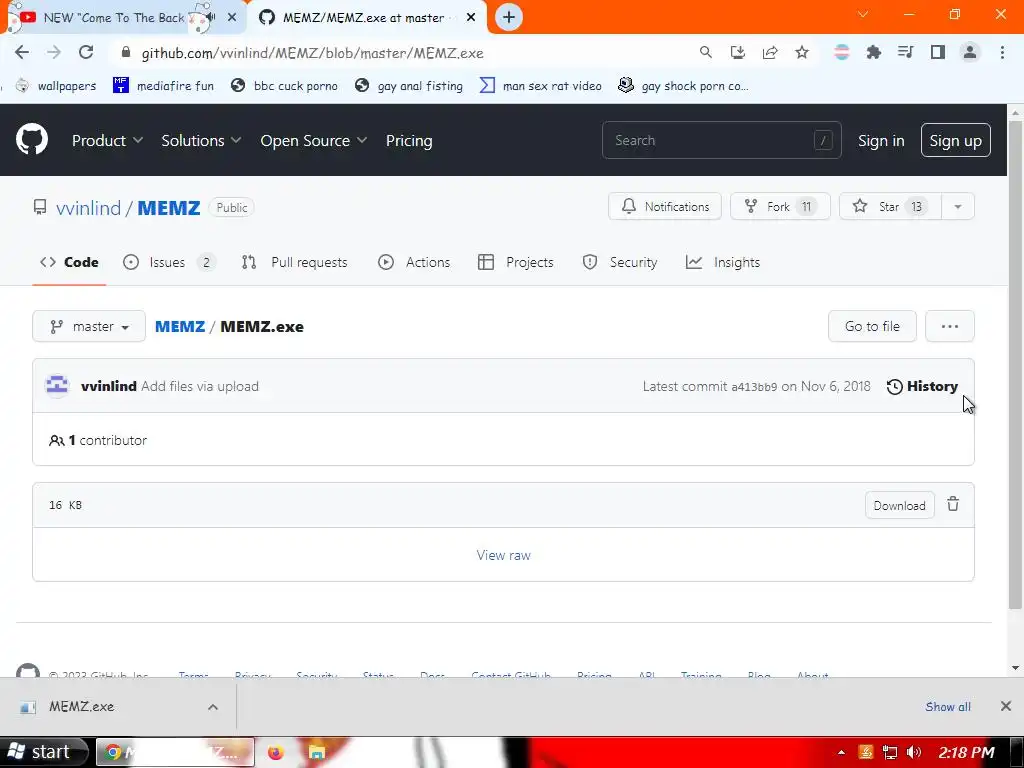Viewport: 1024px width, 768px height.
Task: Show hidden tray icons arrow
Action: coord(841,752)
